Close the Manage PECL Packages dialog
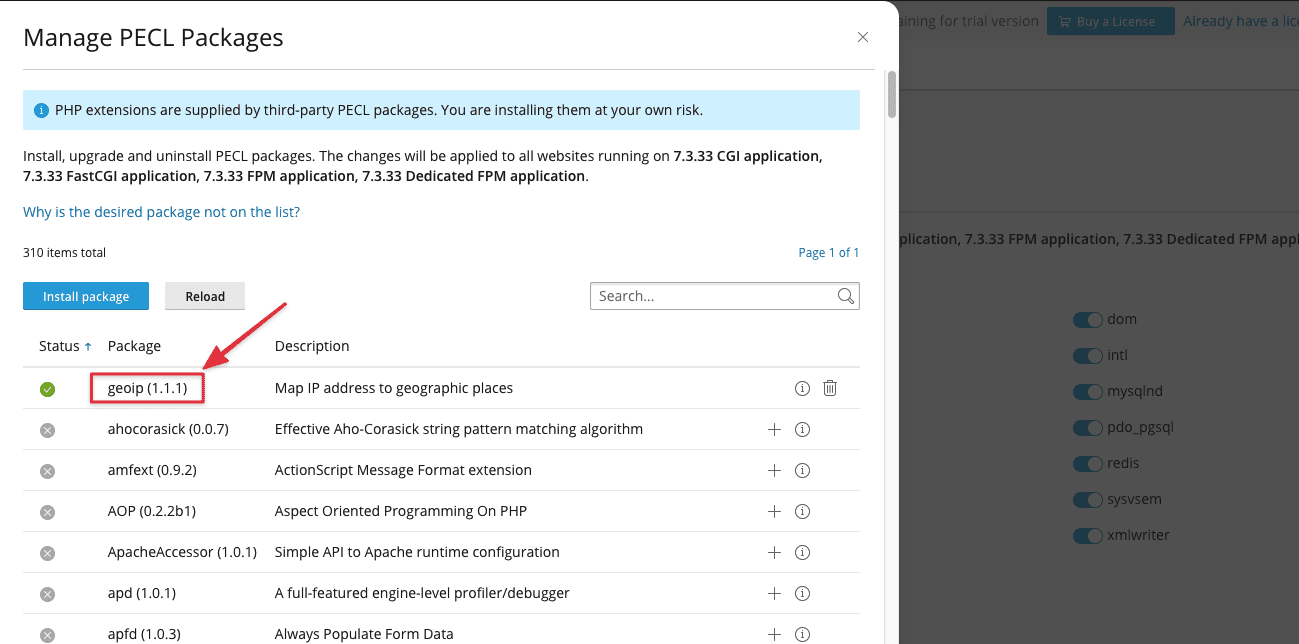Viewport: 1299px width, 644px height. pos(863,37)
